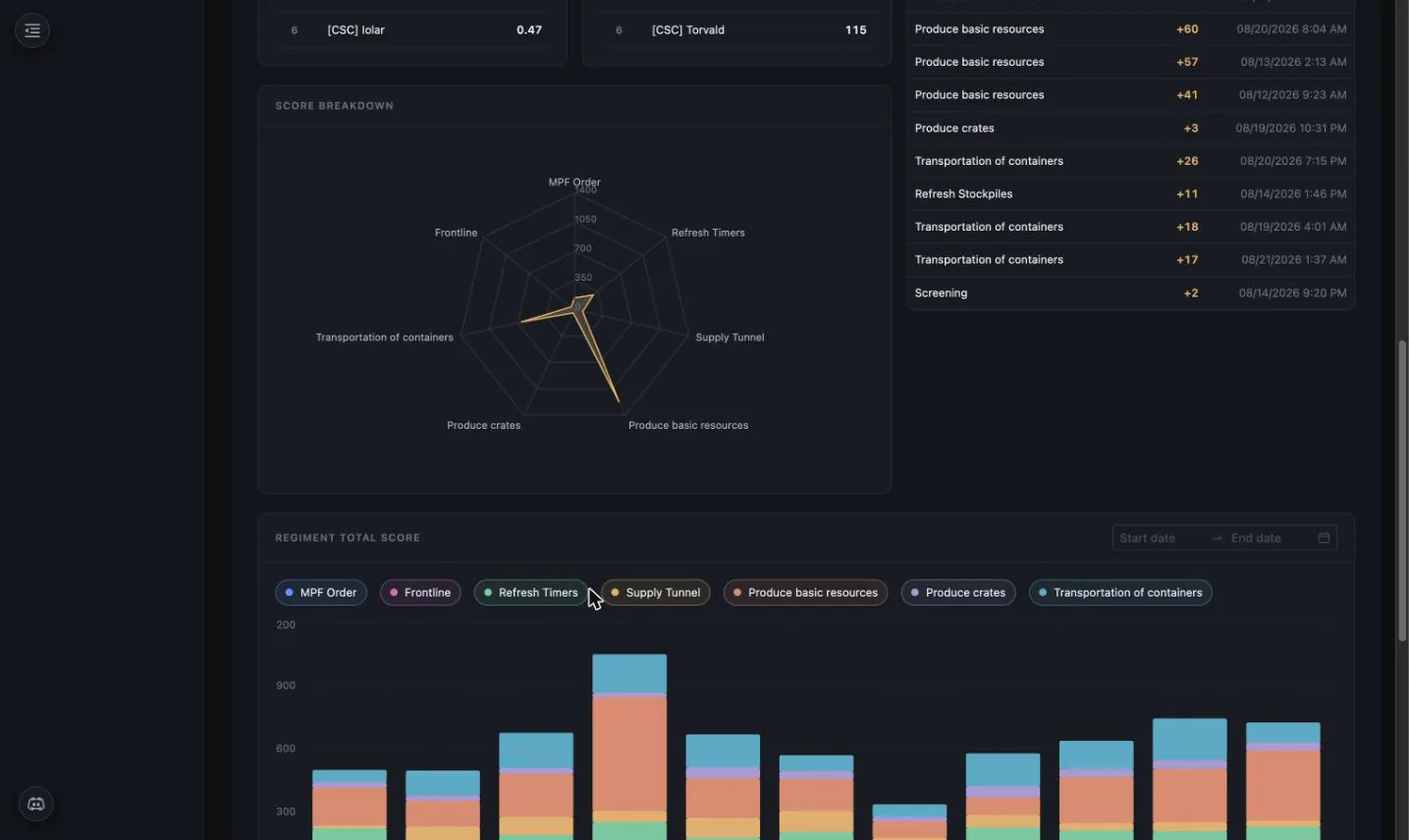Click the tallest bar in the score chart
This screenshot has width=1409, height=840.
pyautogui.click(x=629, y=746)
